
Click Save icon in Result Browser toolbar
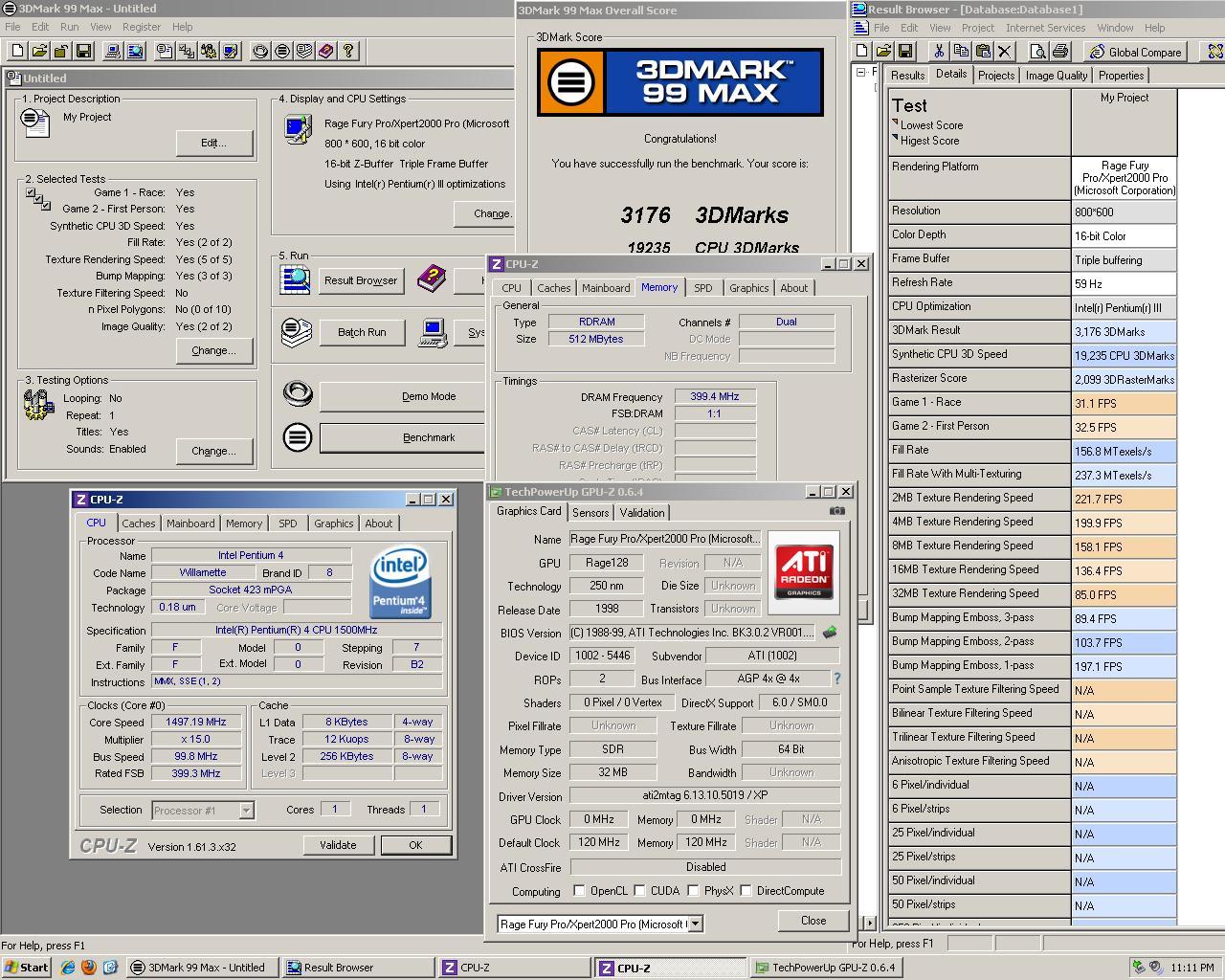905,51
